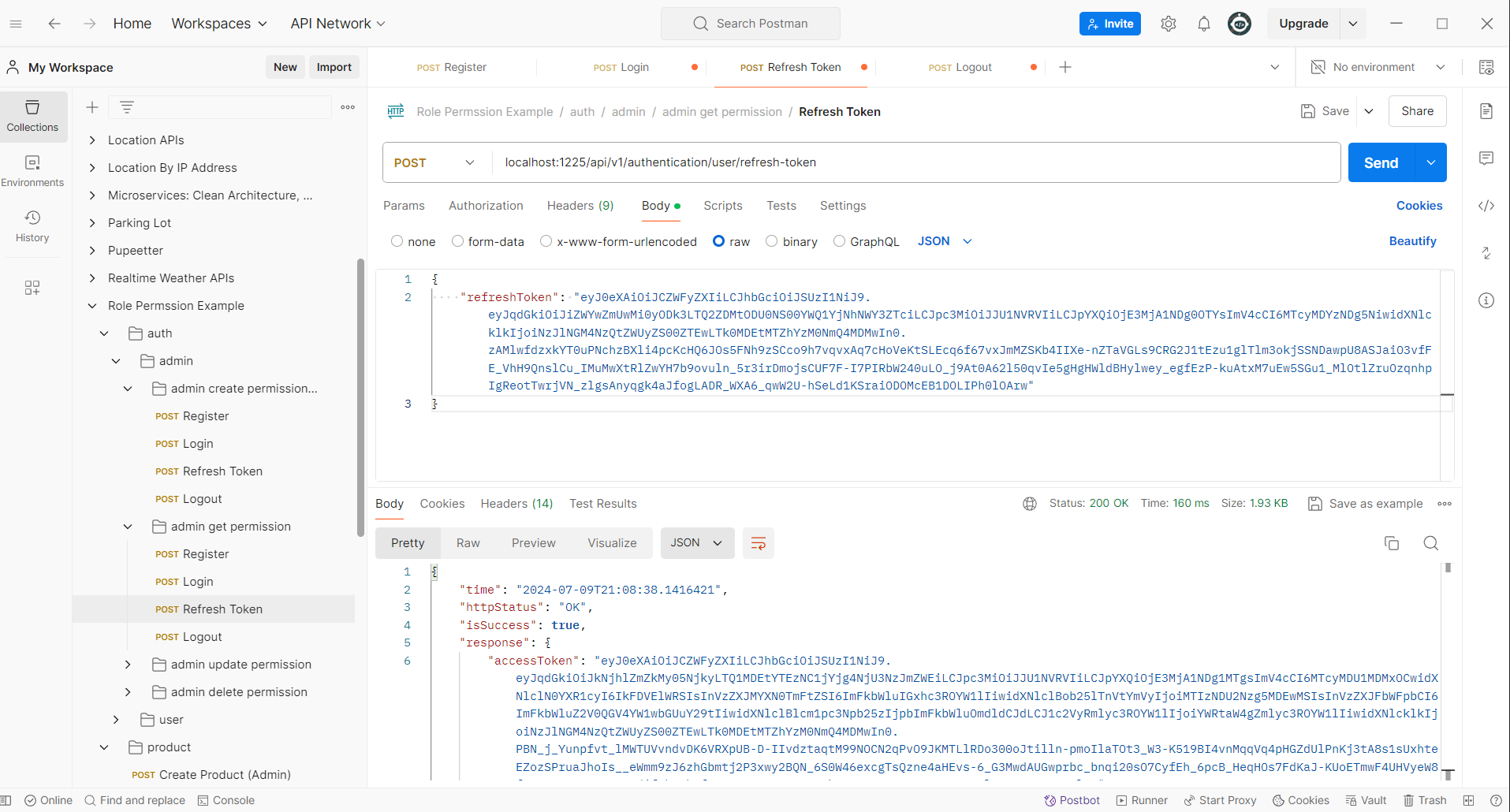Open user avatar menu
The height and width of the screenshot is (812, 1510).
[x=1240, y=24]
